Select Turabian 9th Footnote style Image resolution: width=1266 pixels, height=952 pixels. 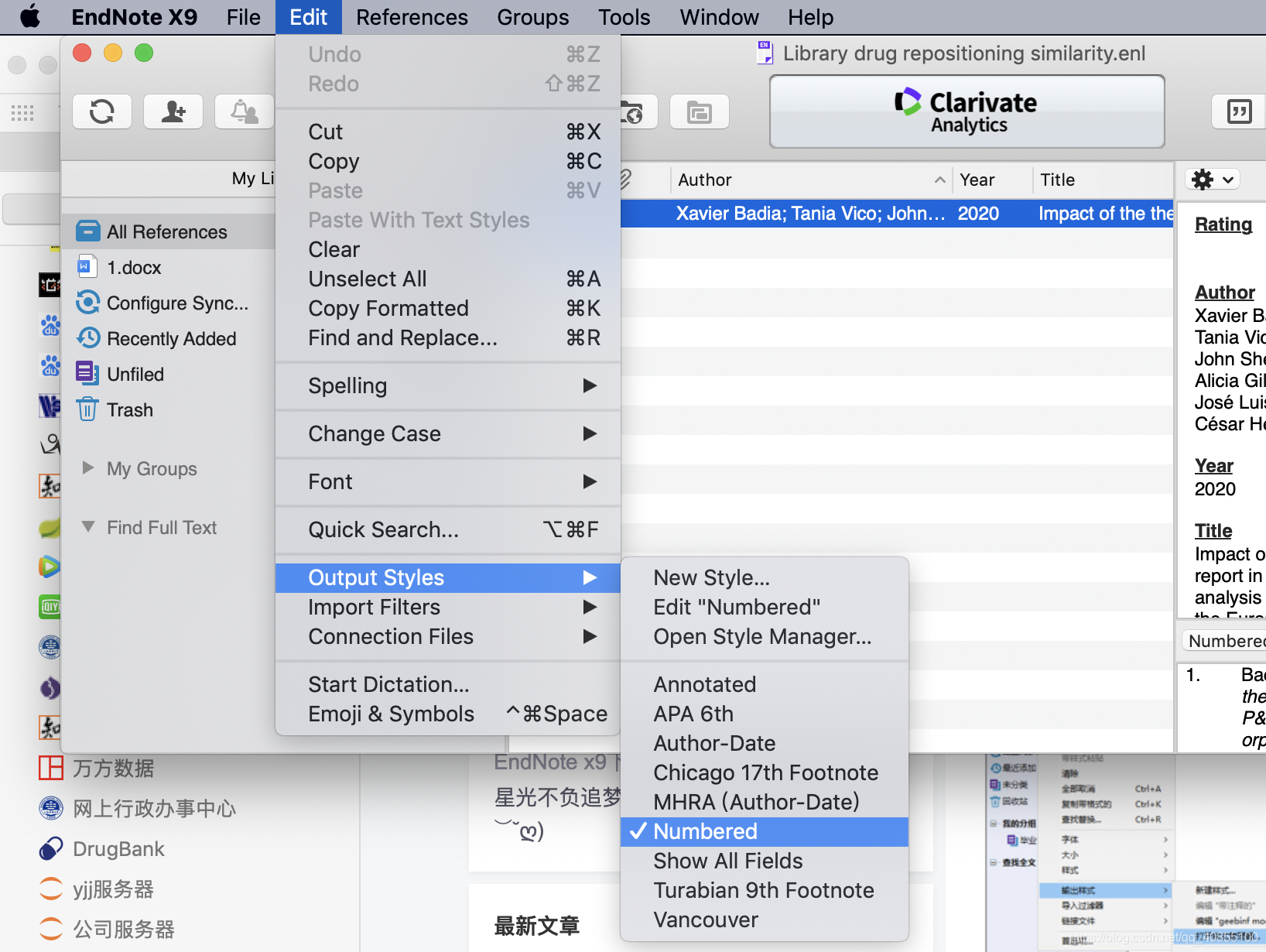tap(765, 890)
